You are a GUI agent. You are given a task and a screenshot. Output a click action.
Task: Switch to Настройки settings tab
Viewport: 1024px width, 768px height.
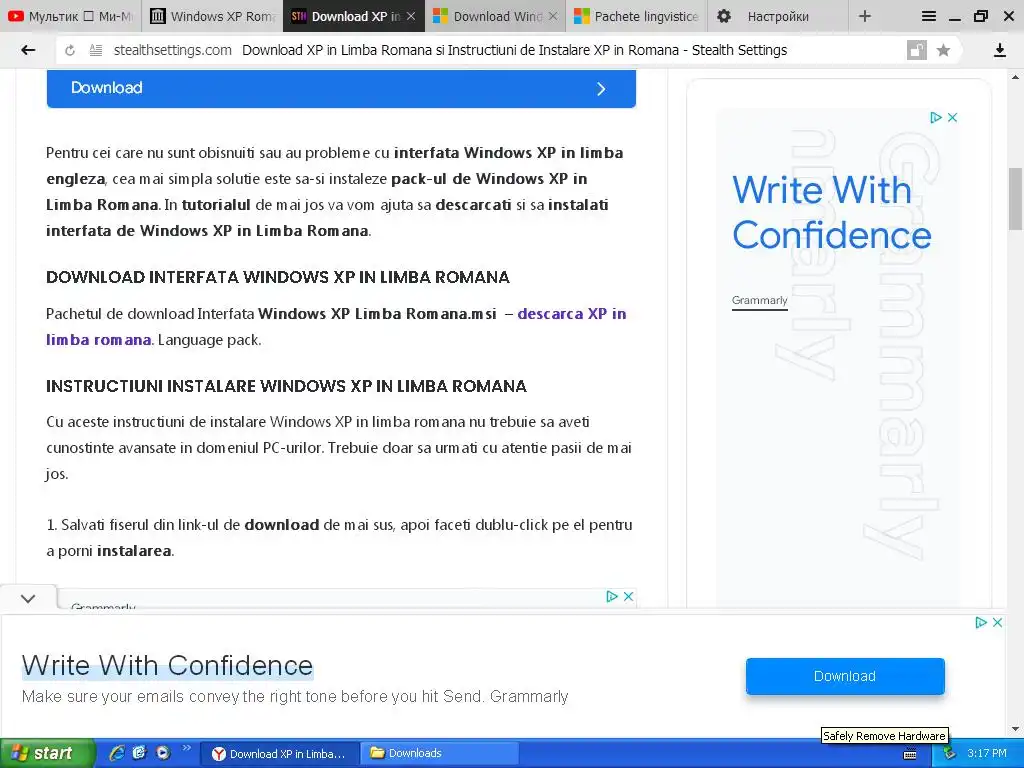click(x=778, y=16)
